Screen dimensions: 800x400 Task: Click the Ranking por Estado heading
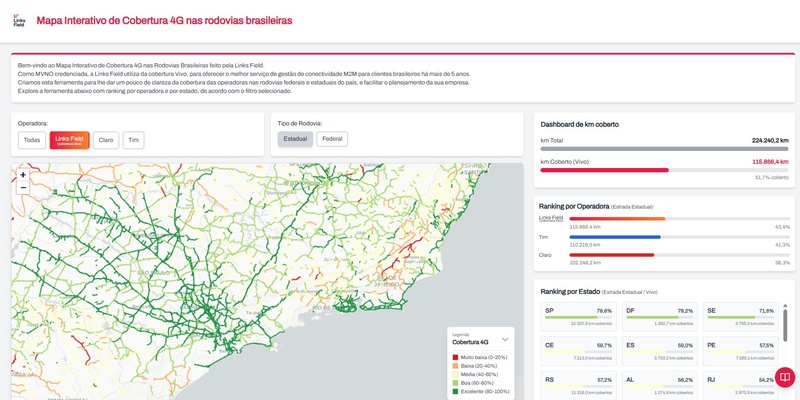[570, 292]
